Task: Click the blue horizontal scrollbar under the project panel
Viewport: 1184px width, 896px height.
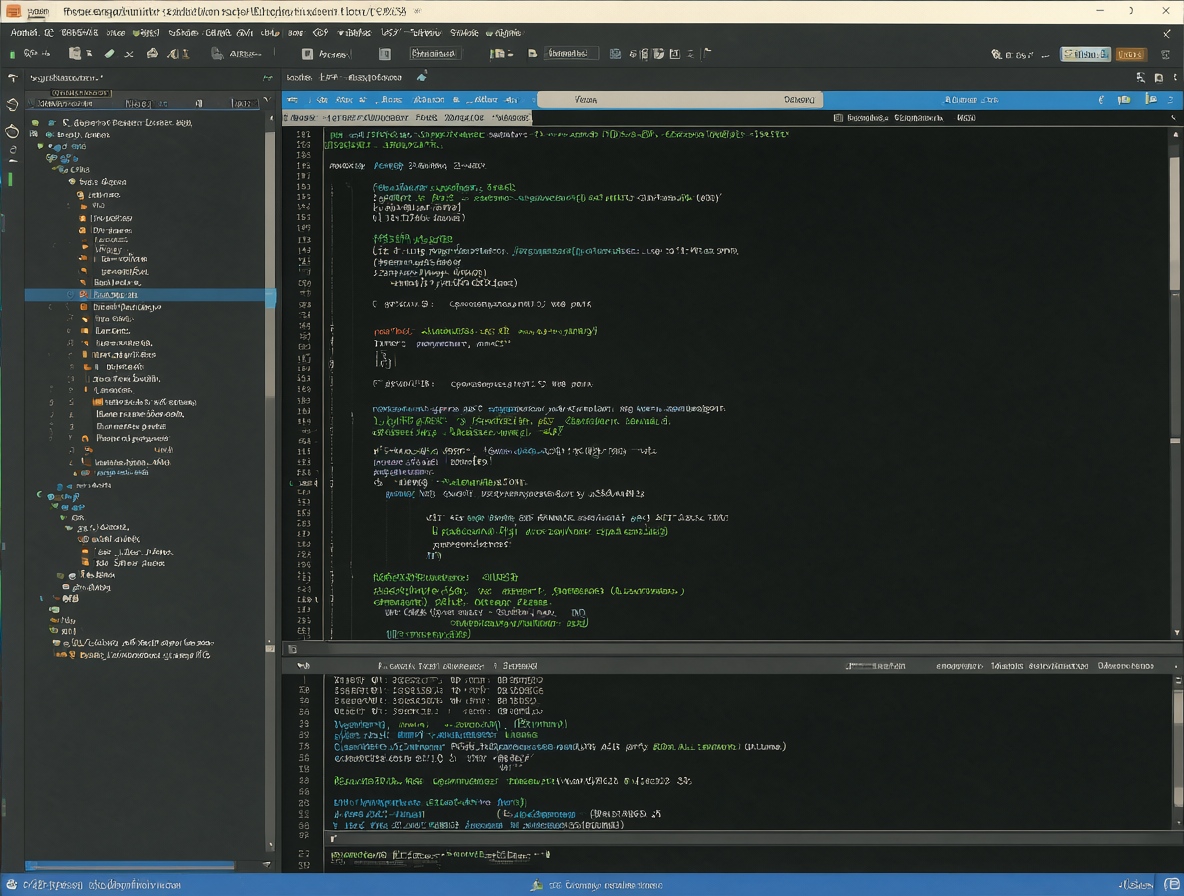Action: (x=130, y=865)
